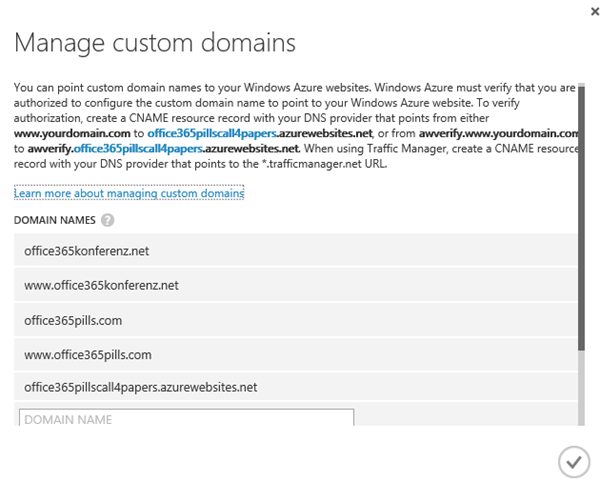
Task: Confirm changes with the checkmark button
Action: [572, 460]
